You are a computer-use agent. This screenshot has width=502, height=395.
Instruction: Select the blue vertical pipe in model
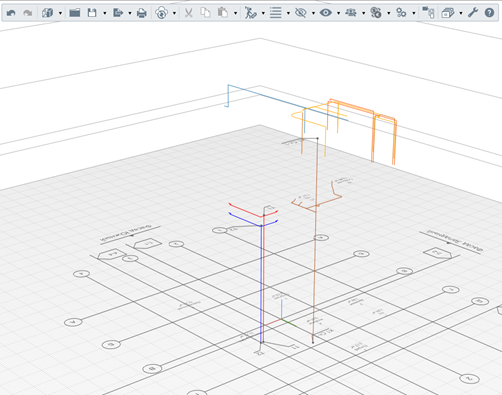click(x=261, y=283)
